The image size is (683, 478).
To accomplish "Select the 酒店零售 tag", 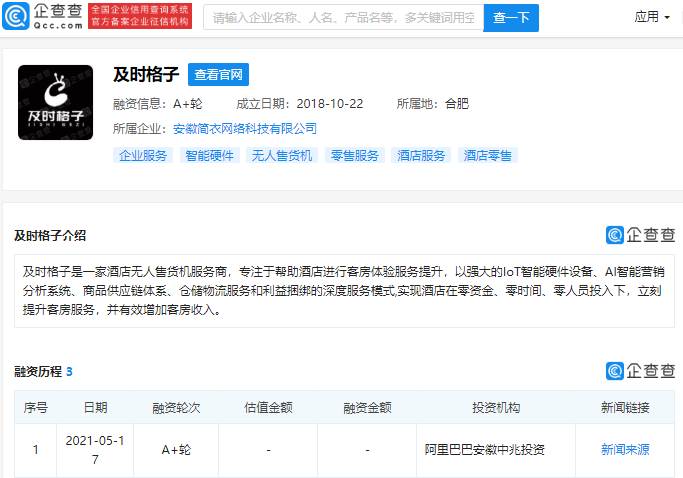I will (487, 156).
